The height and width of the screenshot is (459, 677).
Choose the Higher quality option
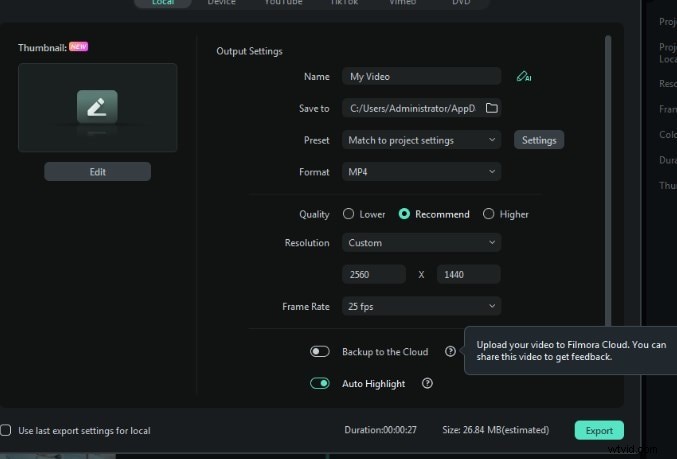tap(488, 214)
